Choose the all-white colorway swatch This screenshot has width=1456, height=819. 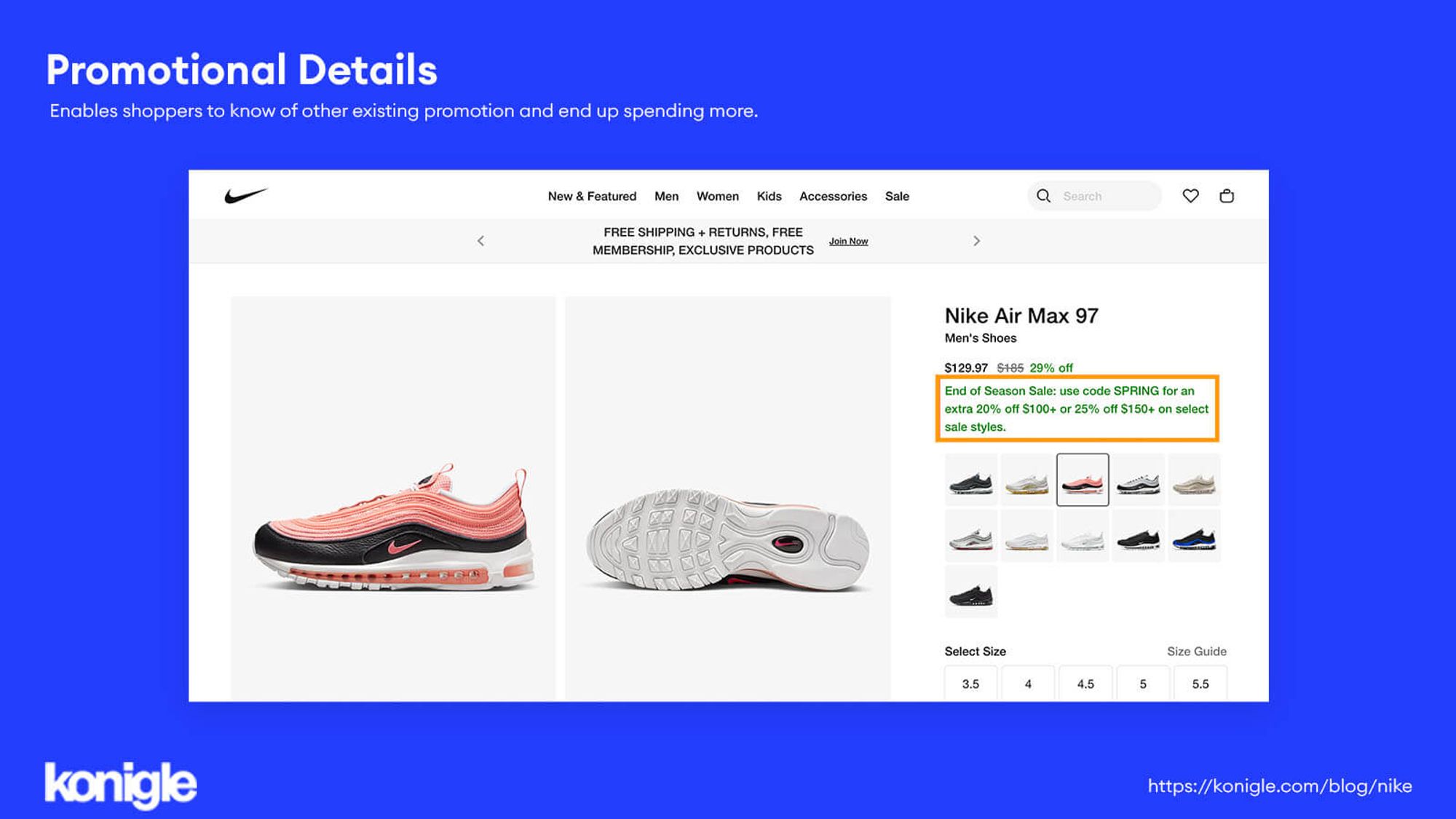[1083, 536]
